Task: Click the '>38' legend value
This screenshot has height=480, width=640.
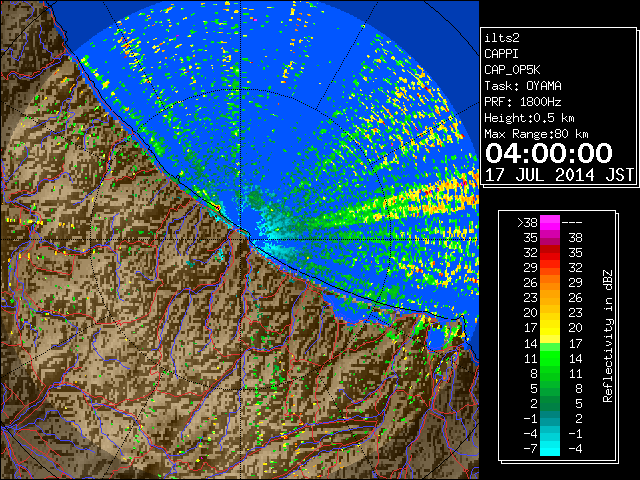Action: 527,223
